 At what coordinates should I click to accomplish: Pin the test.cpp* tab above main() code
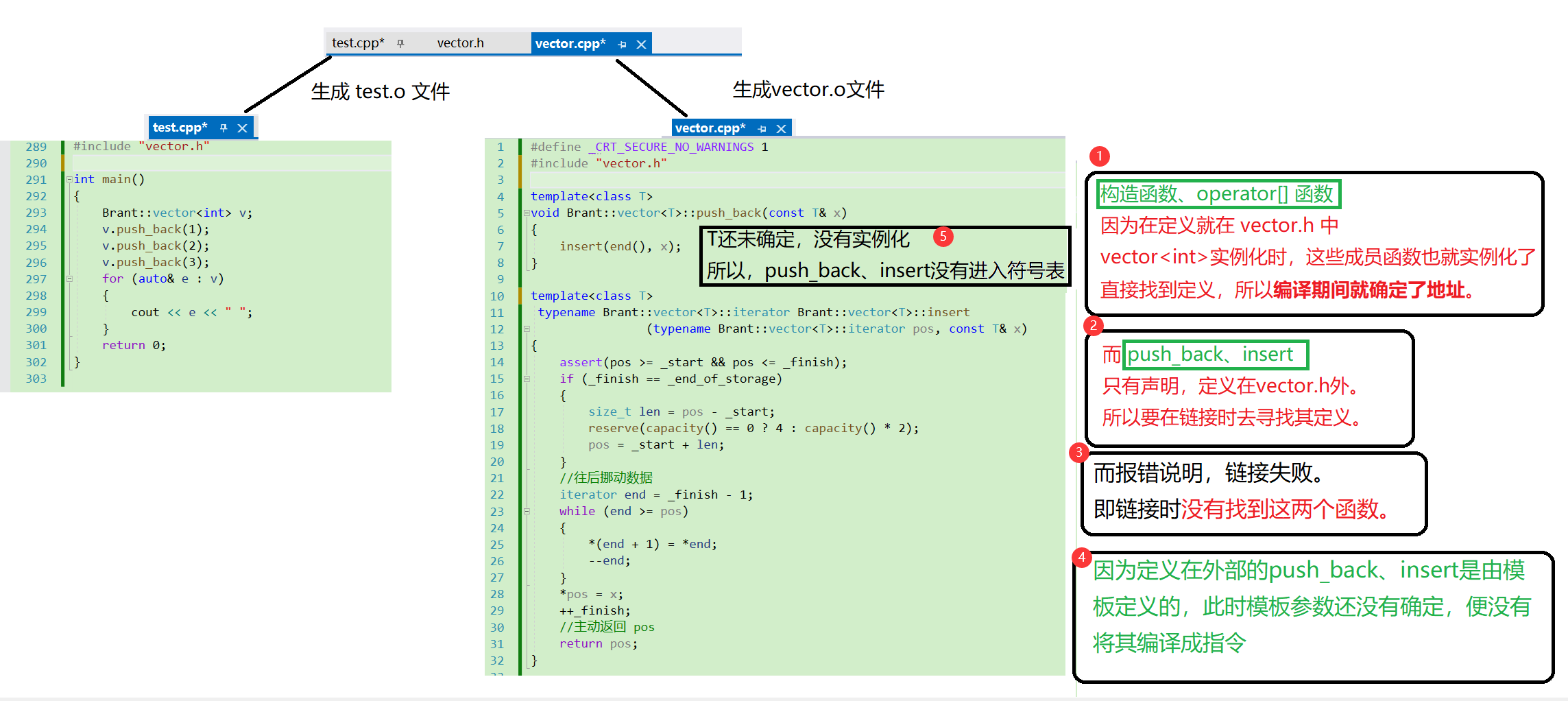(224, 128)
